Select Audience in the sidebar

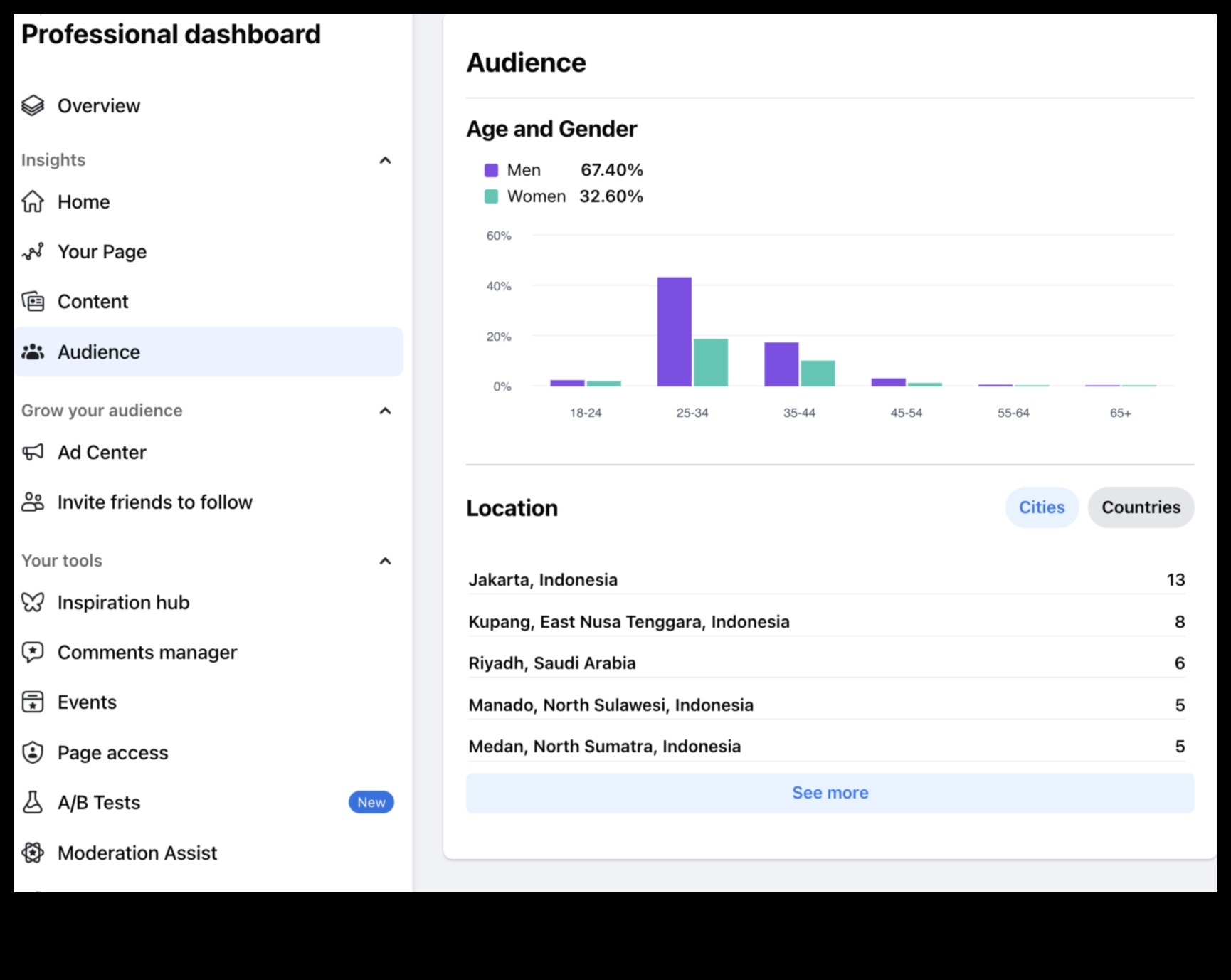point(99,352)
